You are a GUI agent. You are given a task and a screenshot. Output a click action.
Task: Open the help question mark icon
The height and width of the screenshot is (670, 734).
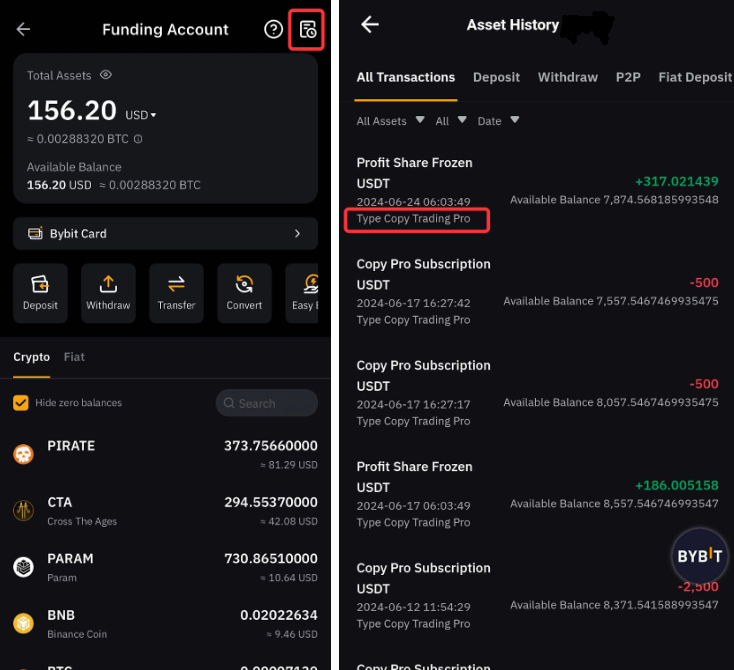[273, 29]
